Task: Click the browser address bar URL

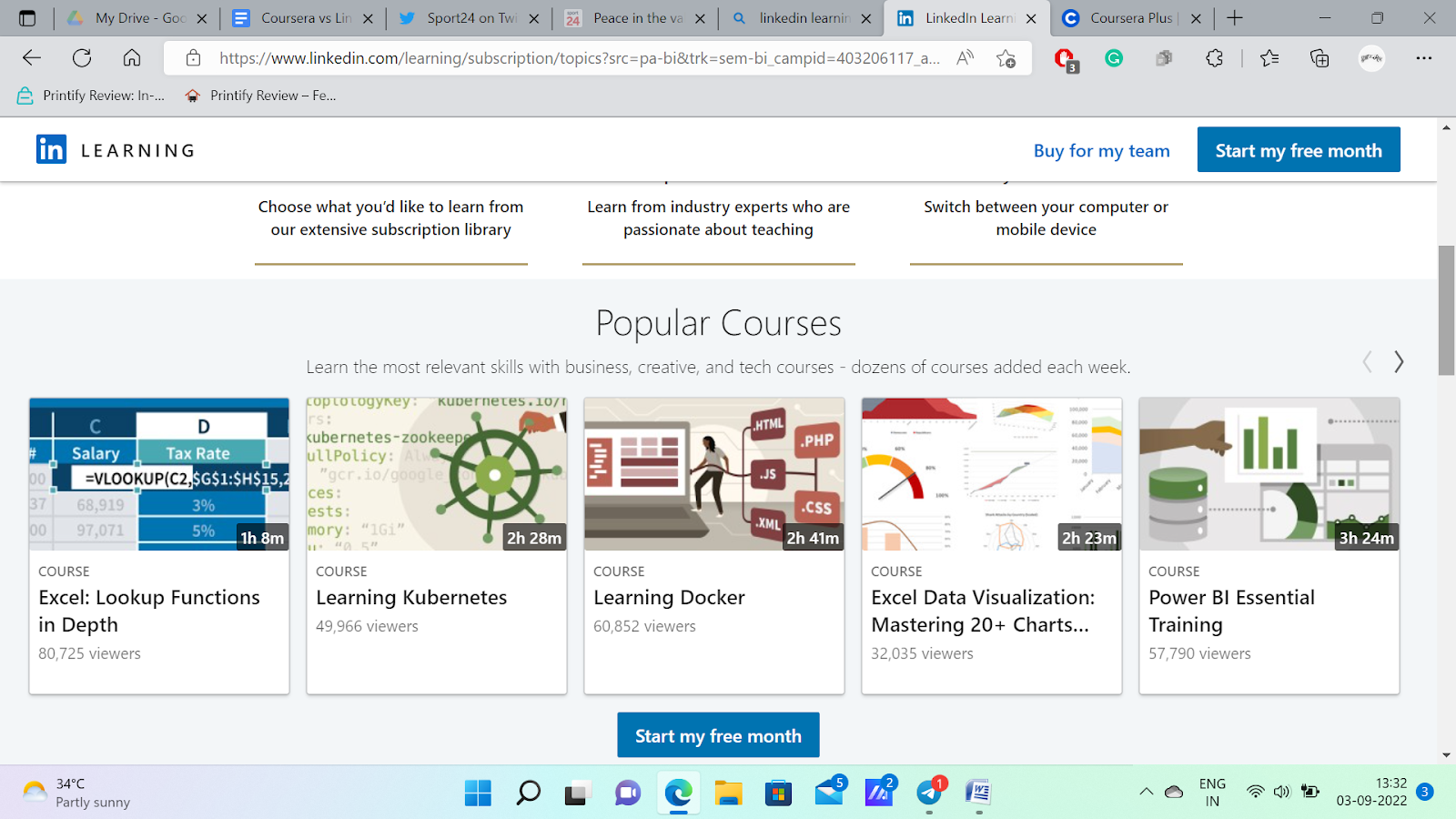Action: coord(580,58)
